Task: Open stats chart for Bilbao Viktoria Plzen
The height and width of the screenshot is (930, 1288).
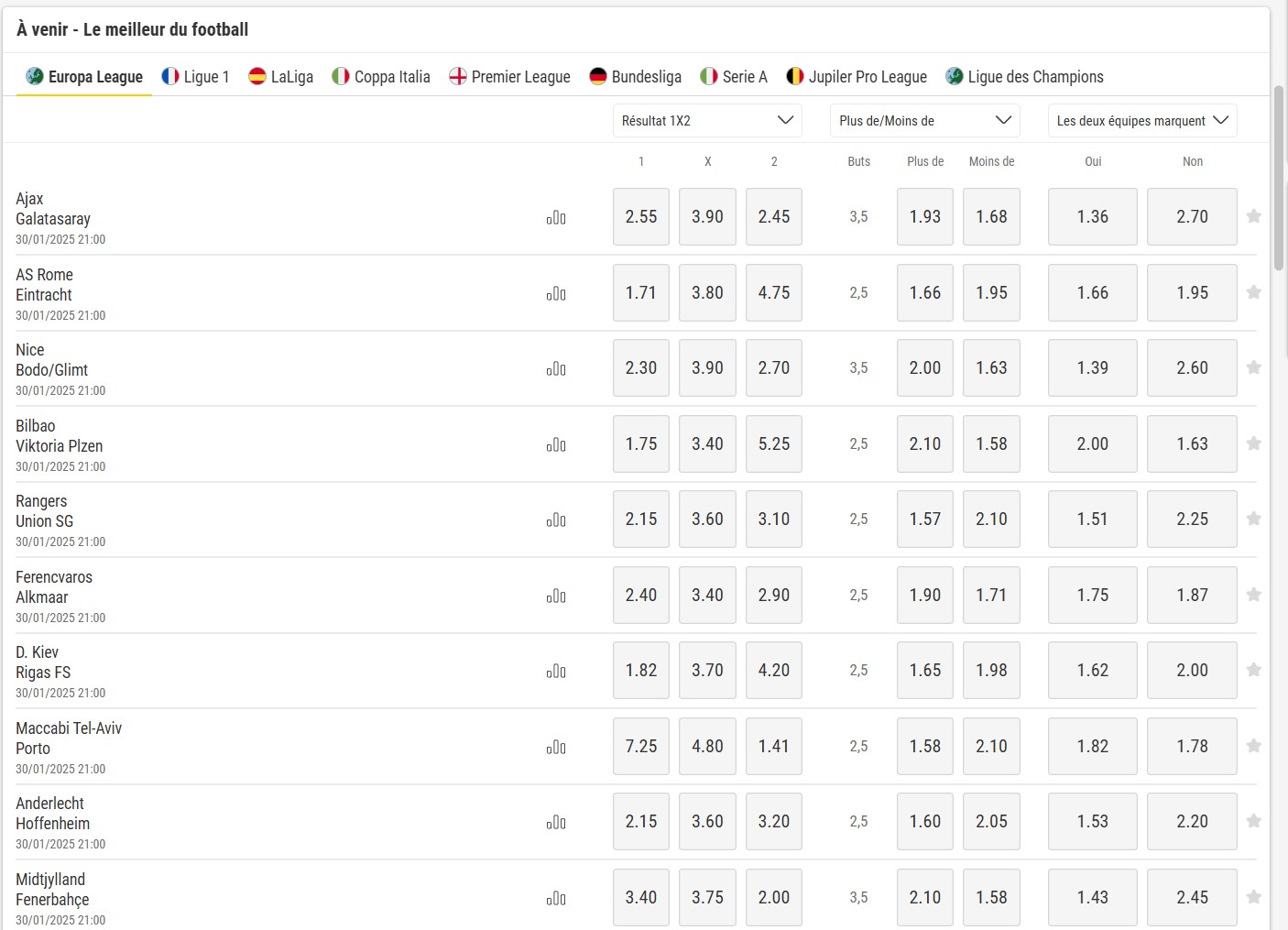Action: (556, 444)
